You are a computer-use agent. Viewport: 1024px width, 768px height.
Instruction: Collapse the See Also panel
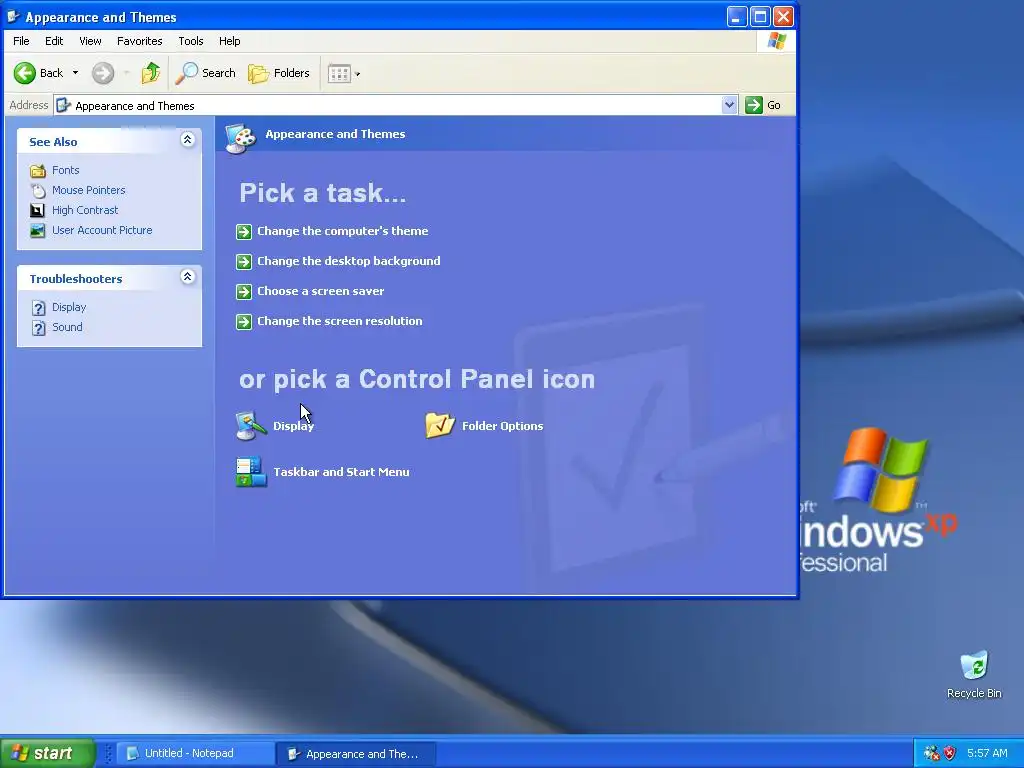(x=187, y=140)
